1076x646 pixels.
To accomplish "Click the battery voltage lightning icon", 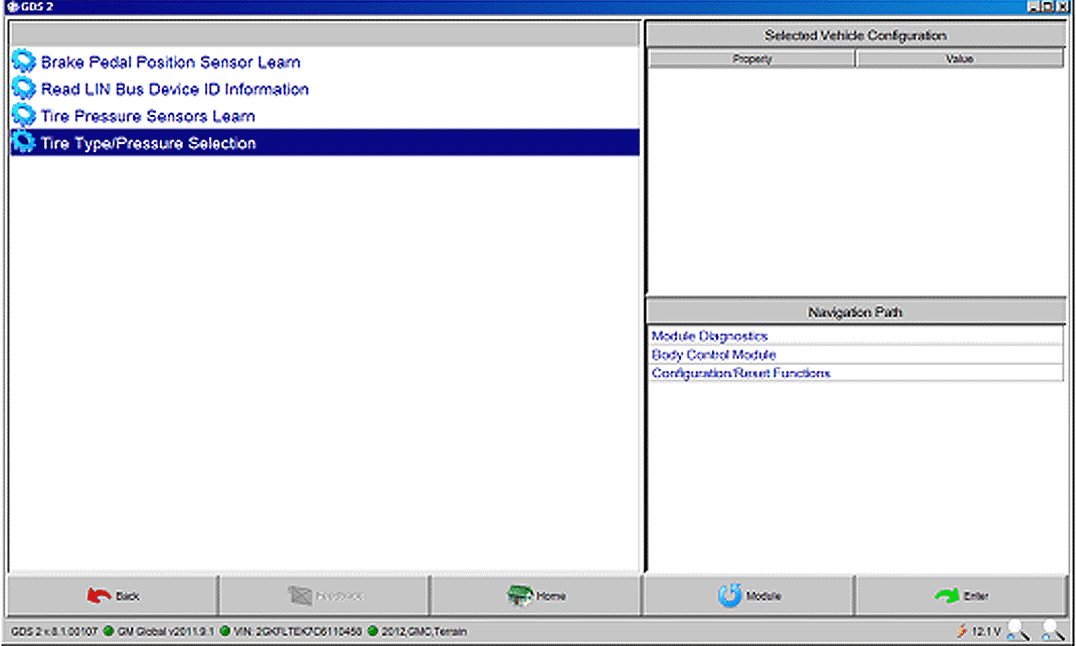I will click(961, 631).
